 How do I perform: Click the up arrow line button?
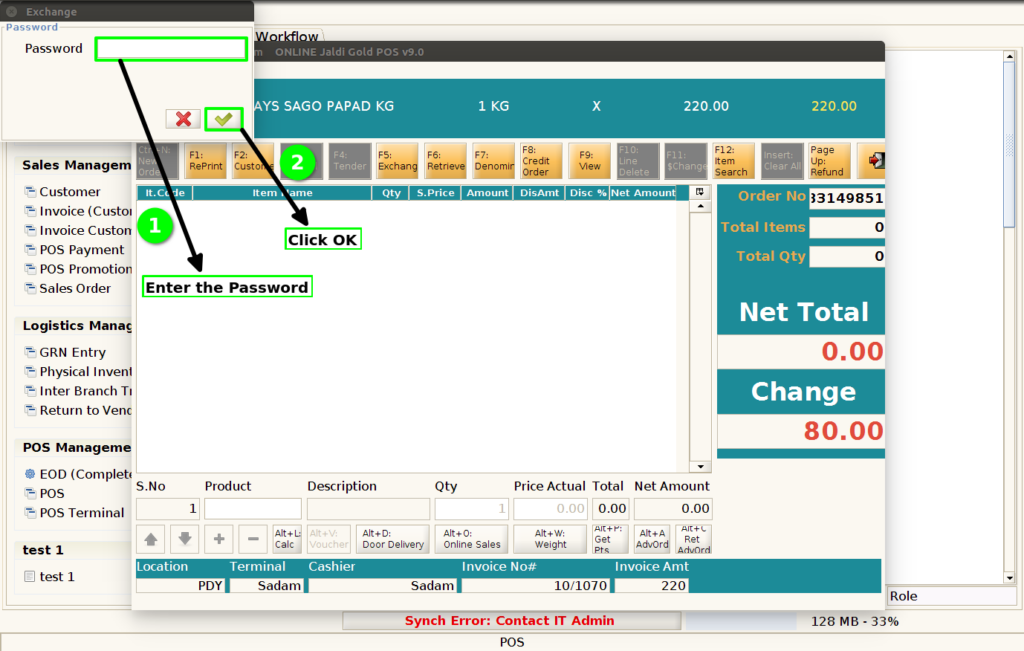[x=151, y=539]
